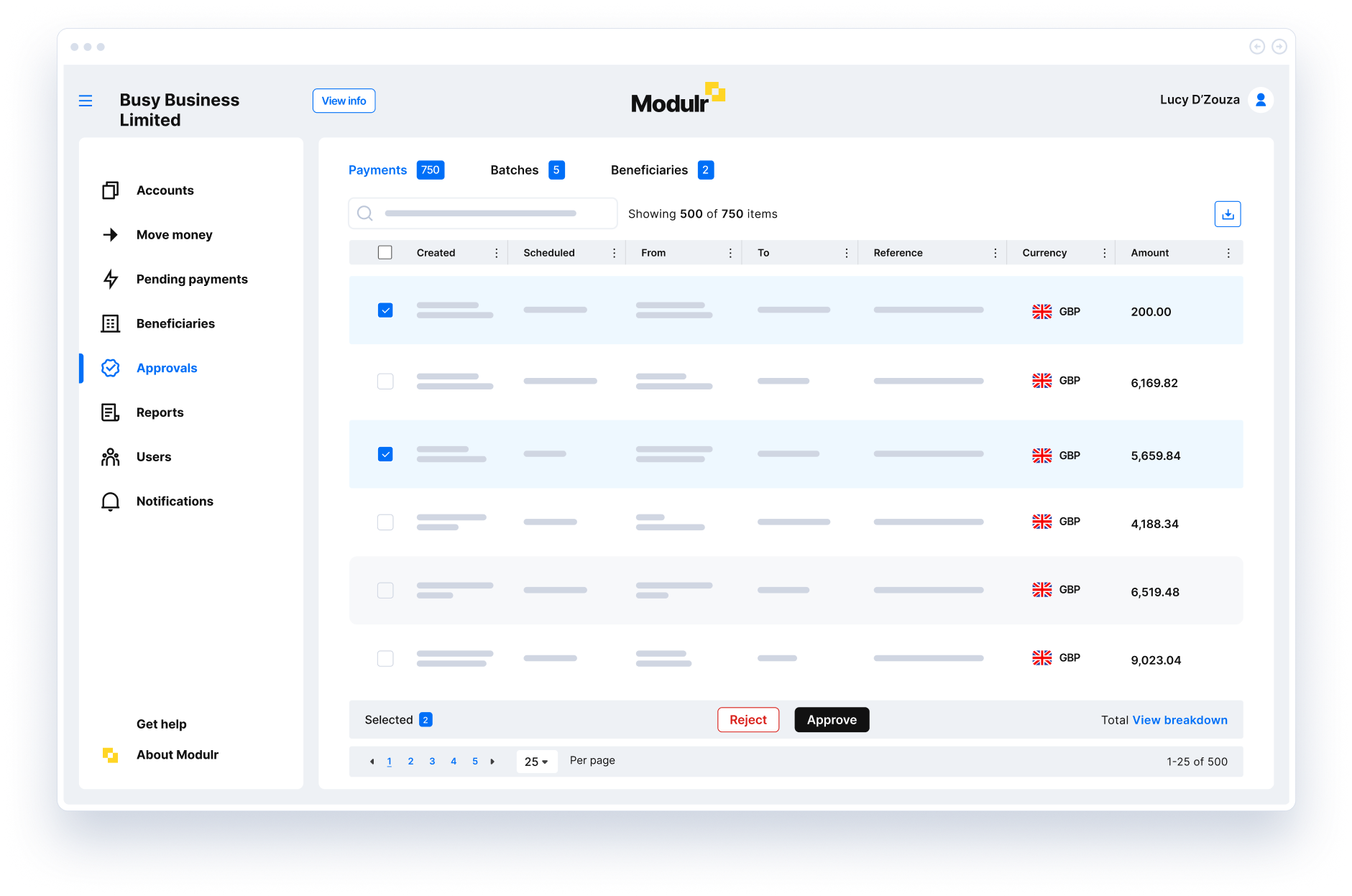Open Created column options menu

[x=497, y=253]
